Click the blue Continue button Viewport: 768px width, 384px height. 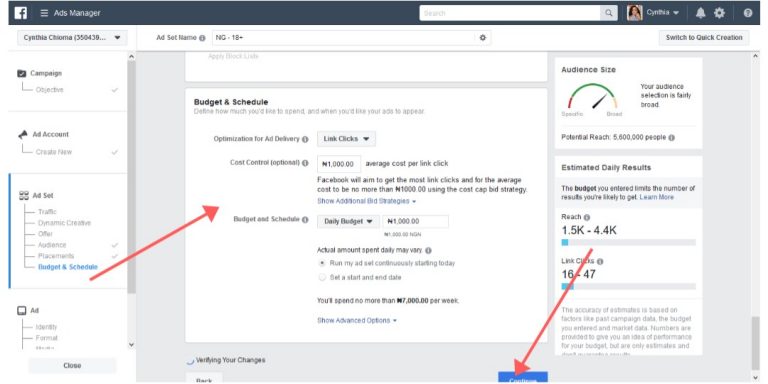click(x=523, y=378)
